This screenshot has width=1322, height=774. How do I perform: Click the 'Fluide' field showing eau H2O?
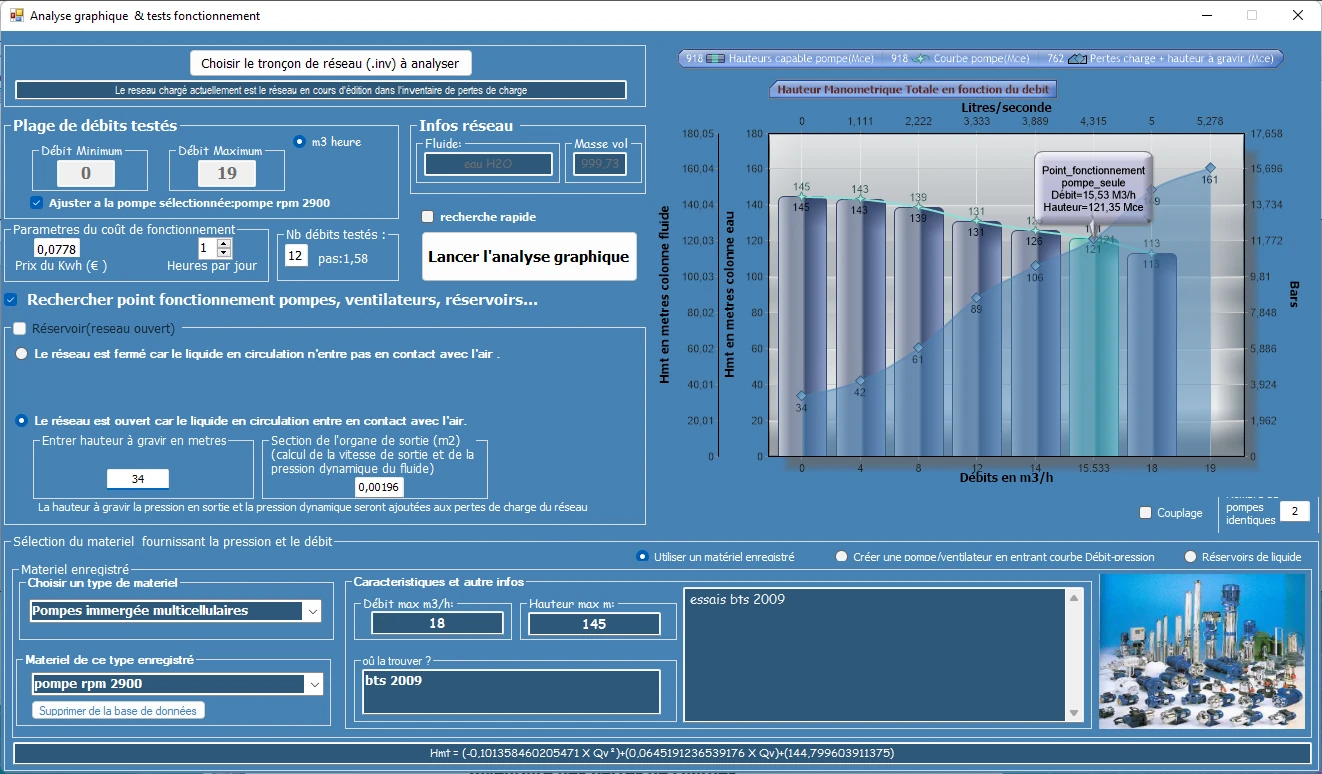tap(488, 164)
